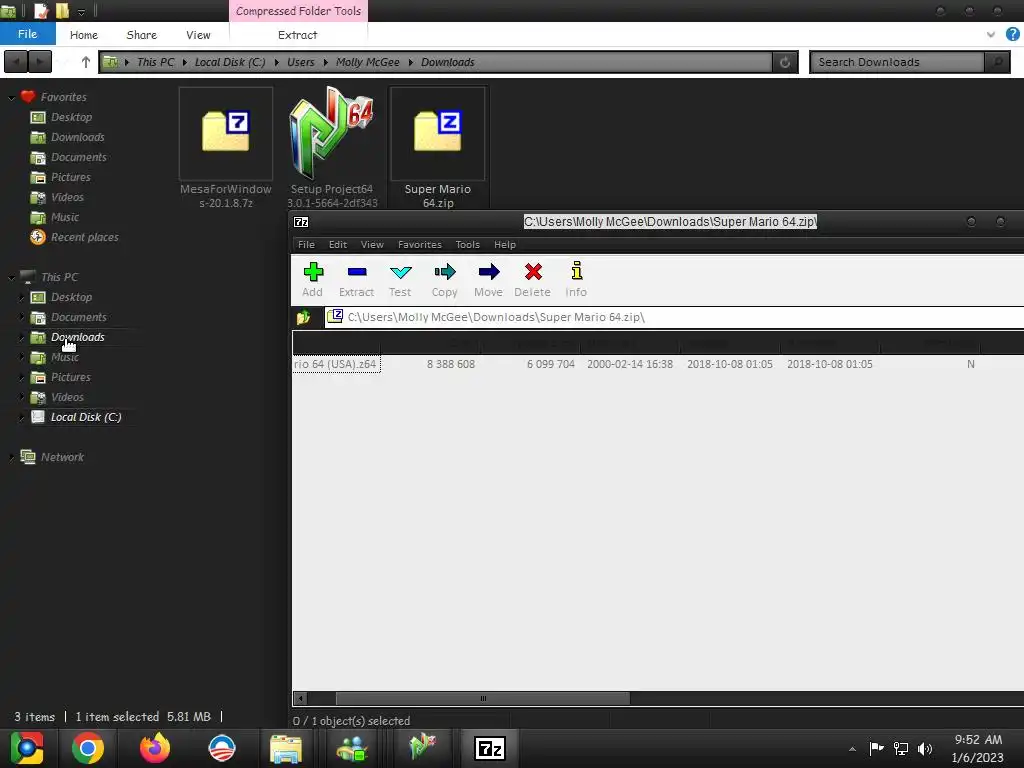
Task: Click the volume icon in system tray
Action: click(925, 748)
